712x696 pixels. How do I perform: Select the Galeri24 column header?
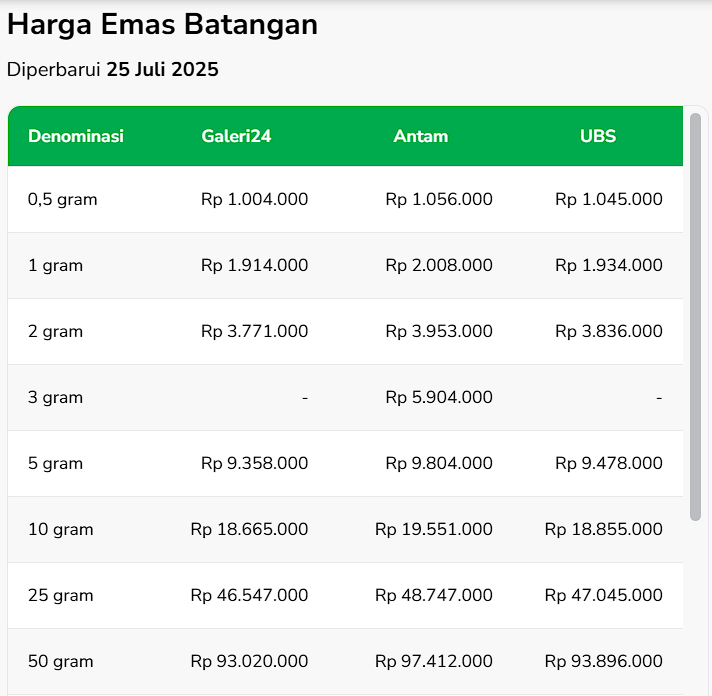[x=236, y=136]
